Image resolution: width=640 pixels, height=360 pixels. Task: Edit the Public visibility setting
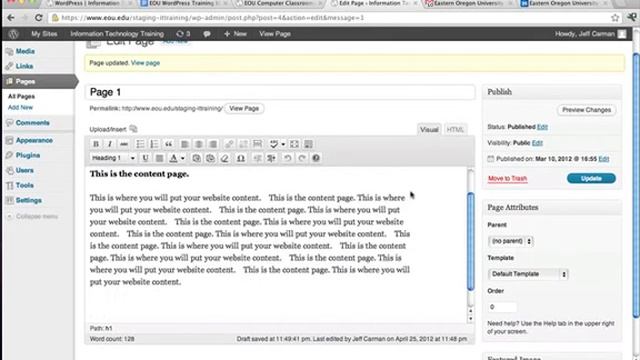[x=537, y=143]
